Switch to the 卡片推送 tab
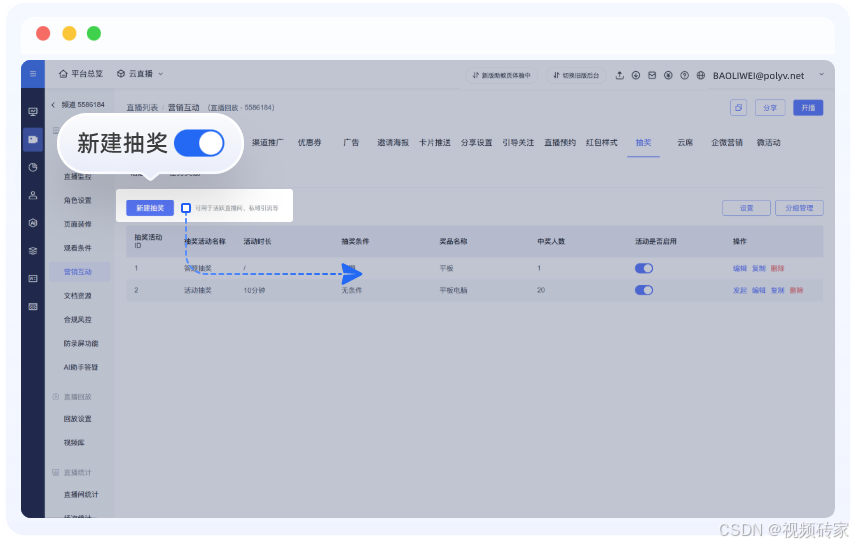This screenshot has width=853, height=545. tap(435, 143)
